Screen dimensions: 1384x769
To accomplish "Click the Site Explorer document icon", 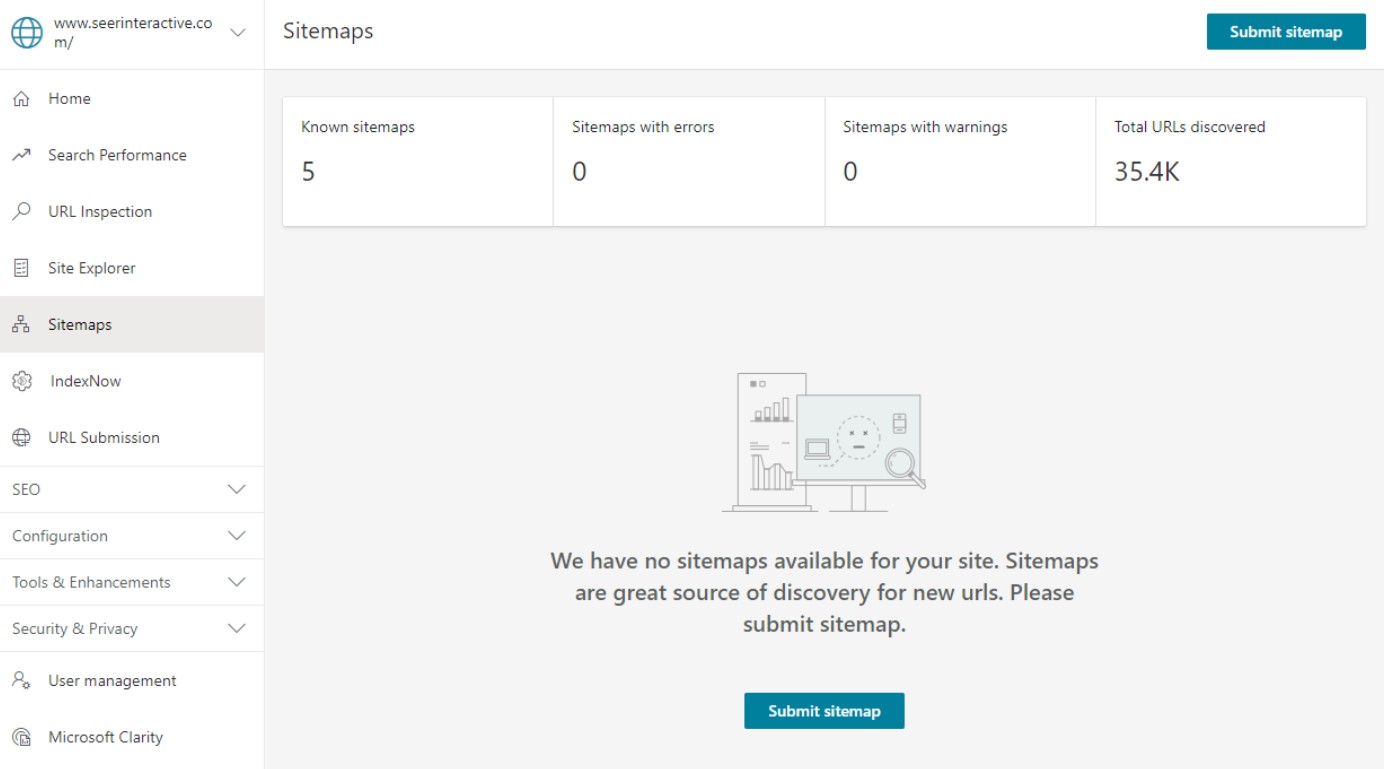I will [x=21, y=268].
